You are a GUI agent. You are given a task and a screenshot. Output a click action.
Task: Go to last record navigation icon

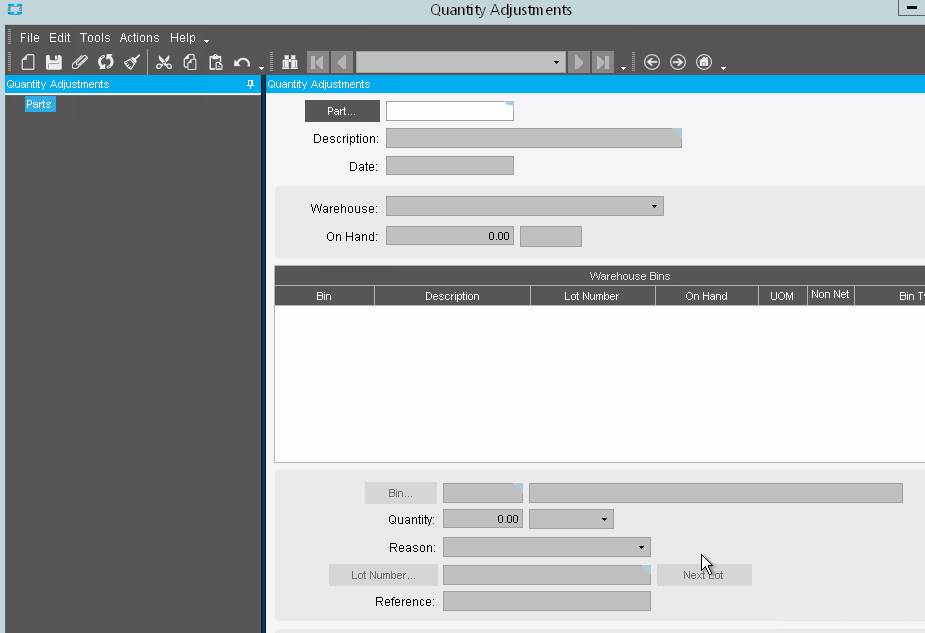point(603,62)
